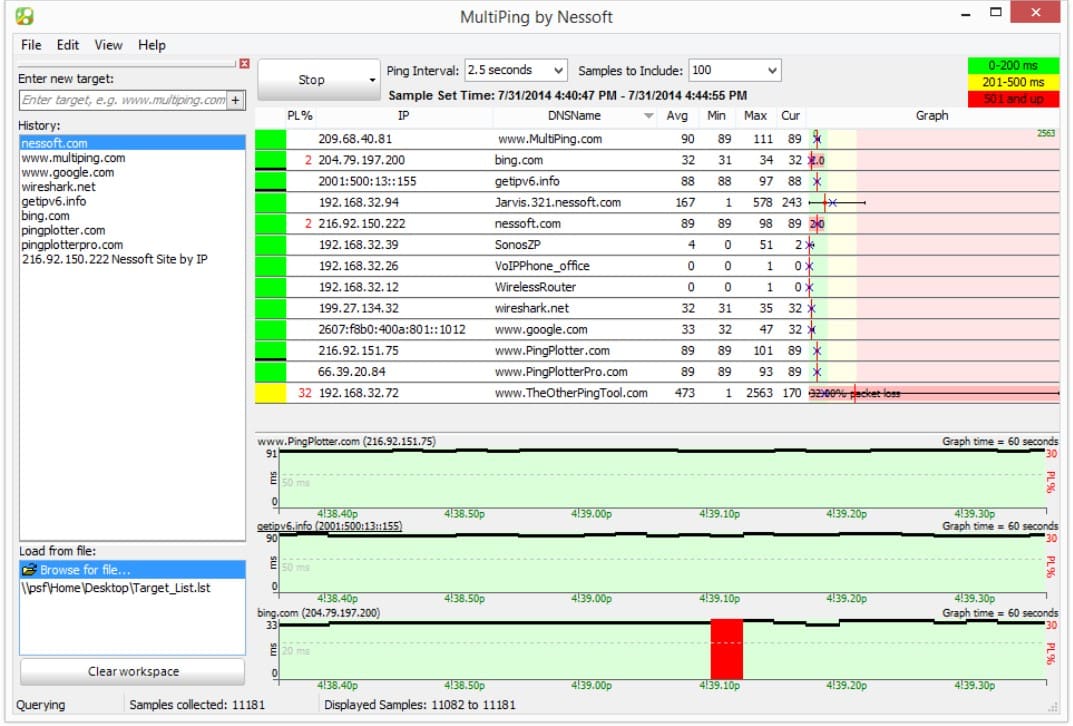Select 216.92.150.222 Nessoft Site by IP entry

point(114,259)
